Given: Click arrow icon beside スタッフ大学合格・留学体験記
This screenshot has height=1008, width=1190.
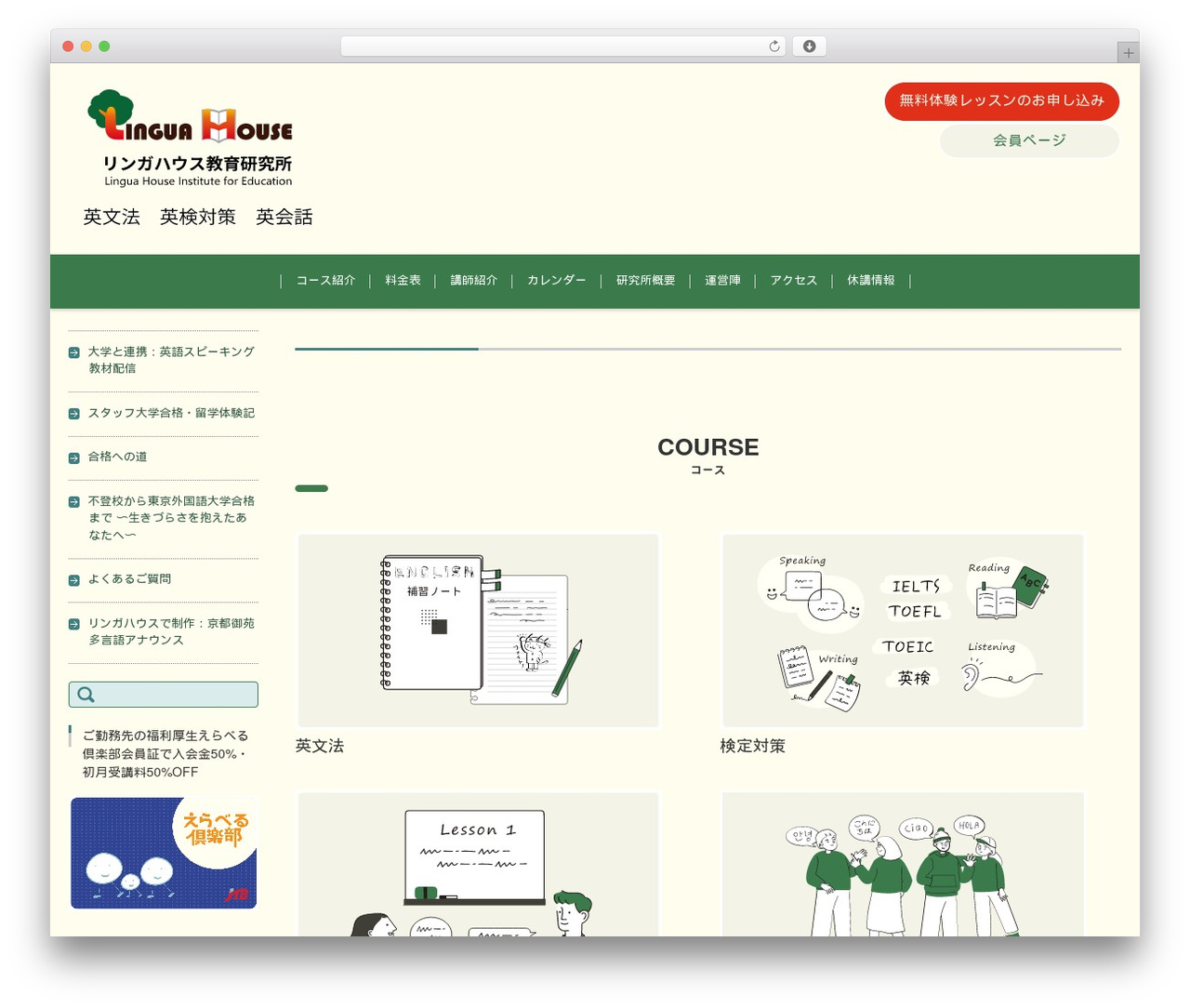Looking at the screenshot, I should click(x=74, y=414).
